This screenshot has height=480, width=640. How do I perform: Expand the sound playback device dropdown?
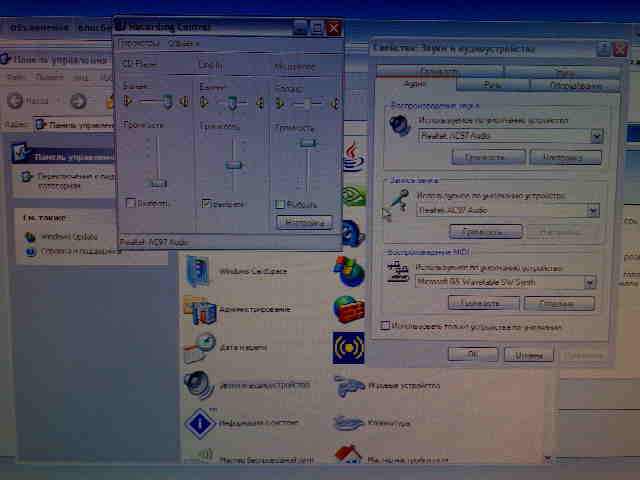click(x=596, y=135)
